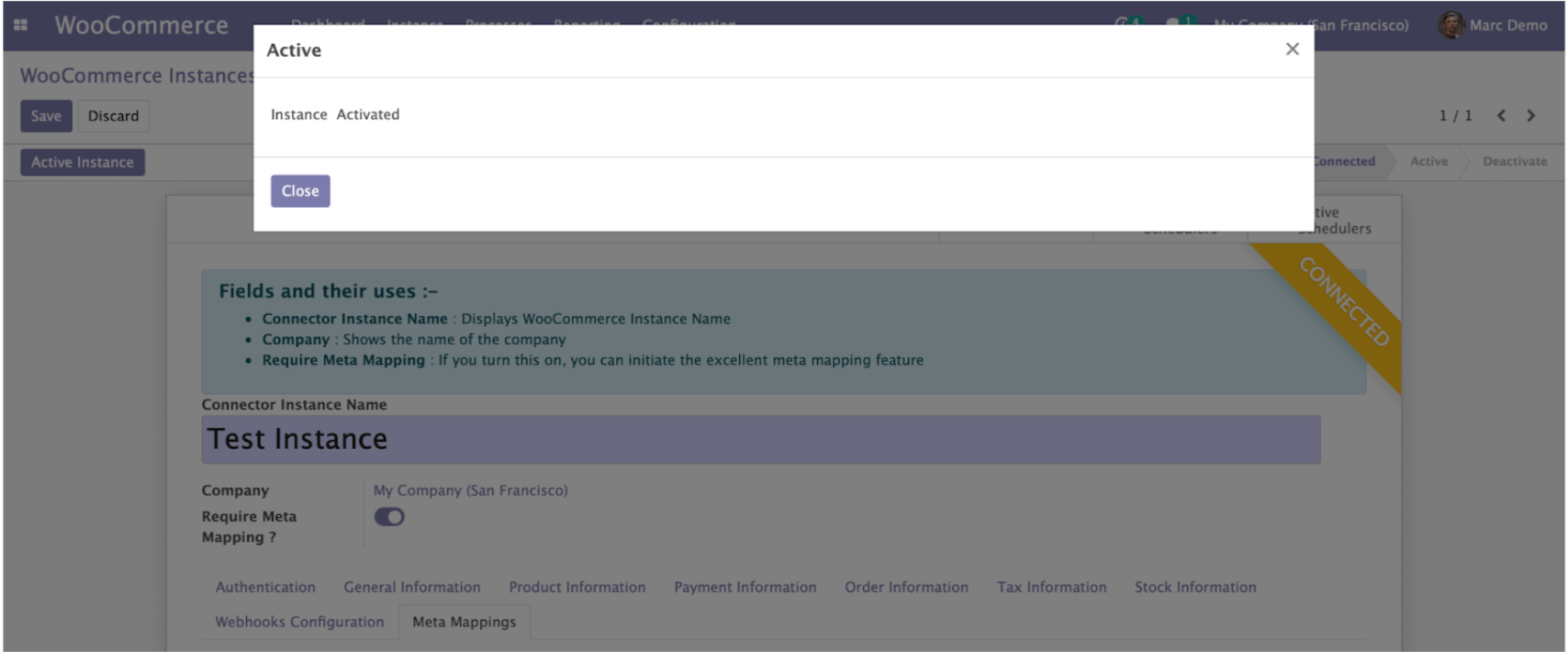
Task: Open the San Francisco company switcher
Action: click(x=1359, y=26)
